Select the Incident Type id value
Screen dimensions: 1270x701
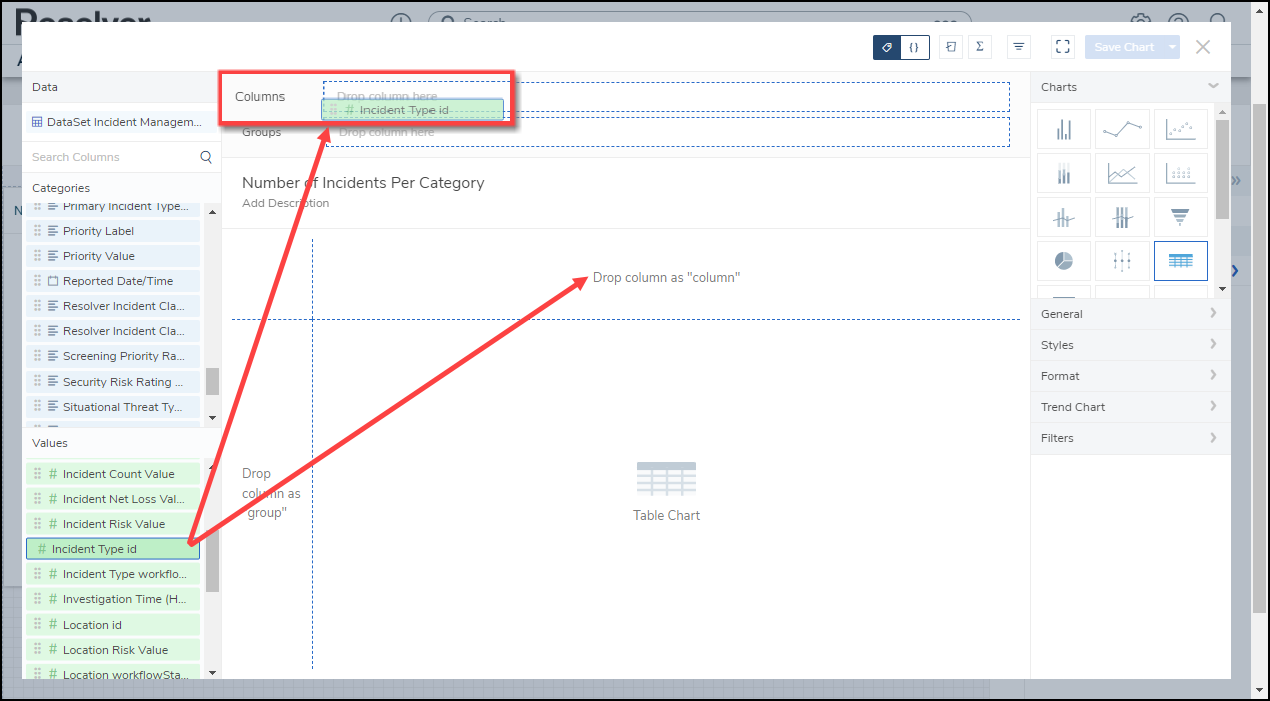113,549
